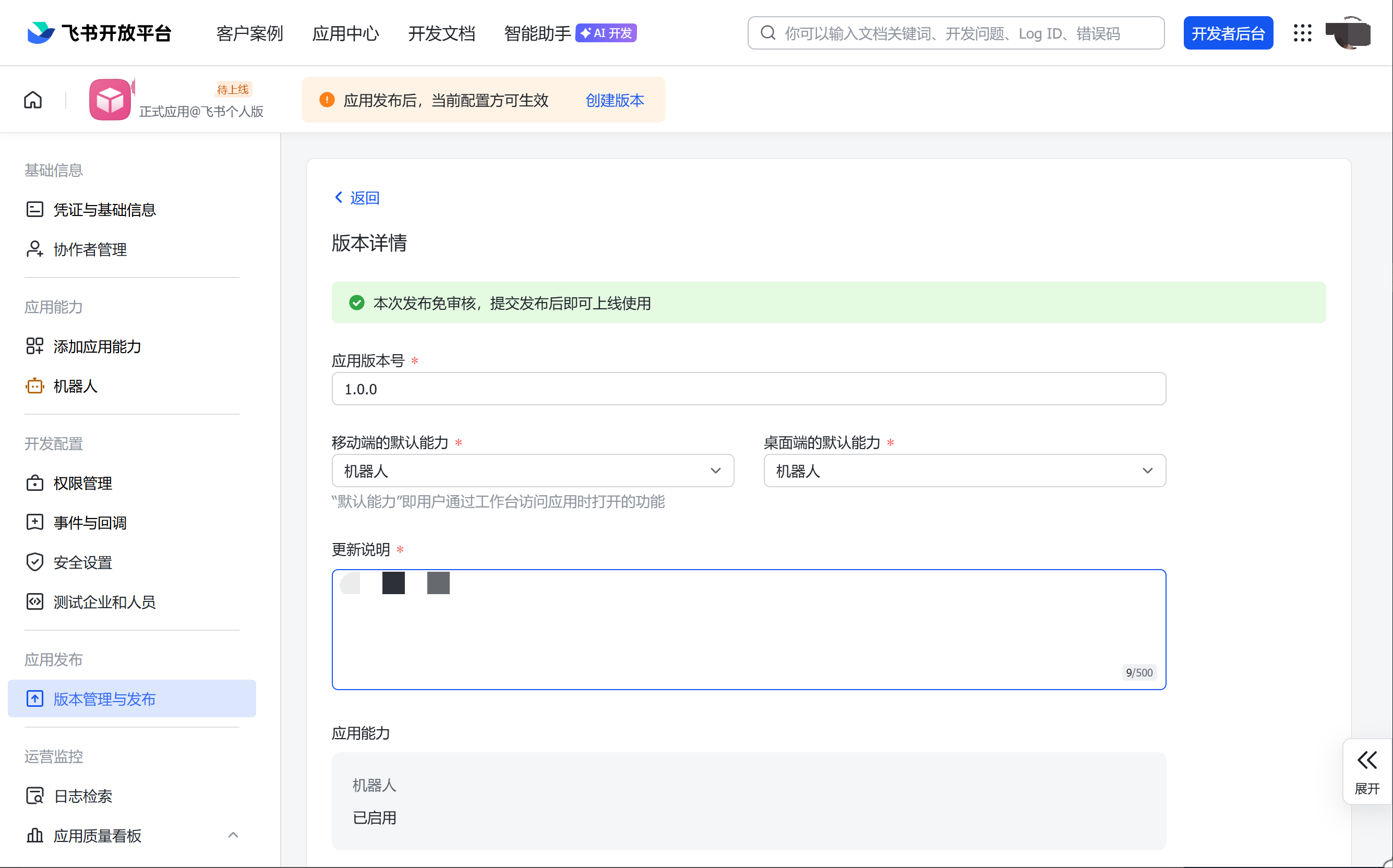Viewport: 1393px width, 868px height.
Task: Click the 创建版本 link in the banner
Action: [615, 100]
